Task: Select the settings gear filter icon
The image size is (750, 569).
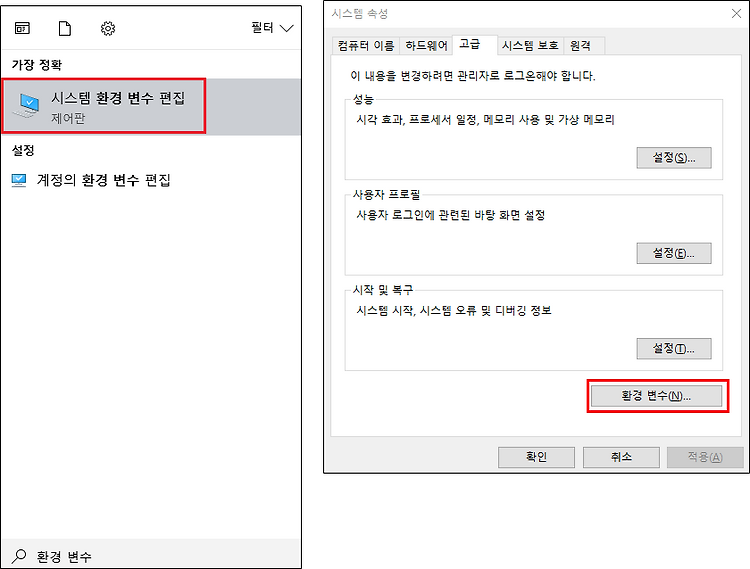Action: click(x=108, y=29)
